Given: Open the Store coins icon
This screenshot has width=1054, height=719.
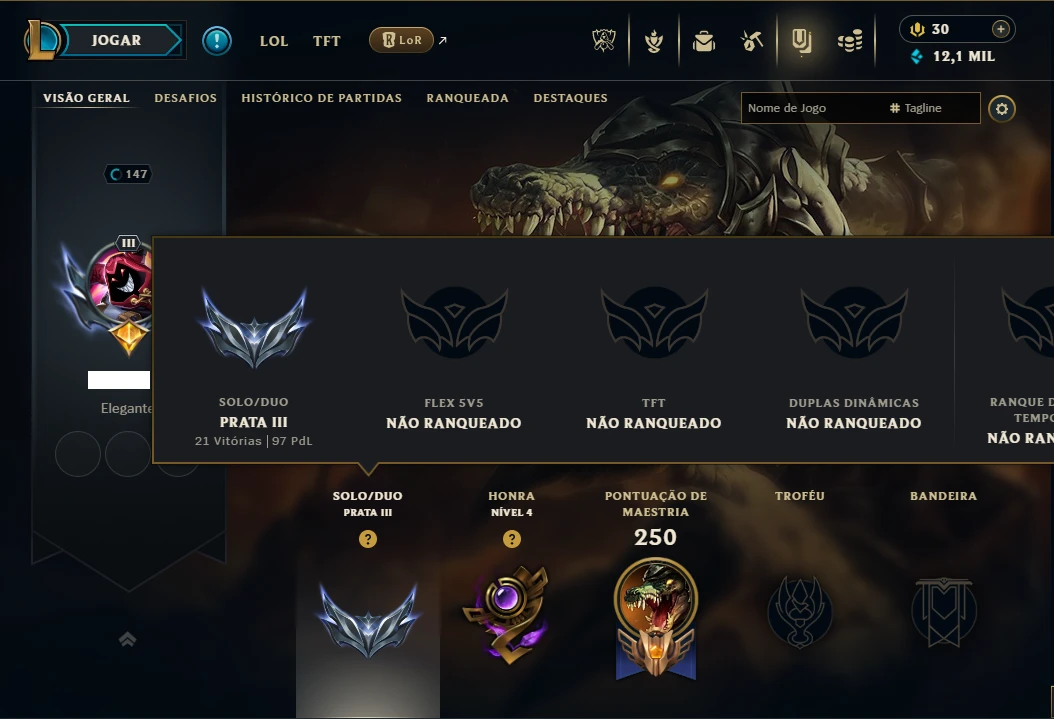Looking at the screenshot, I should pyautogui.click(x=850, y=42).
